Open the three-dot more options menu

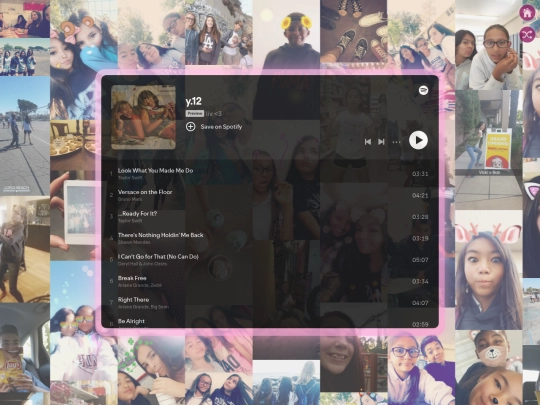coord(396,142)
